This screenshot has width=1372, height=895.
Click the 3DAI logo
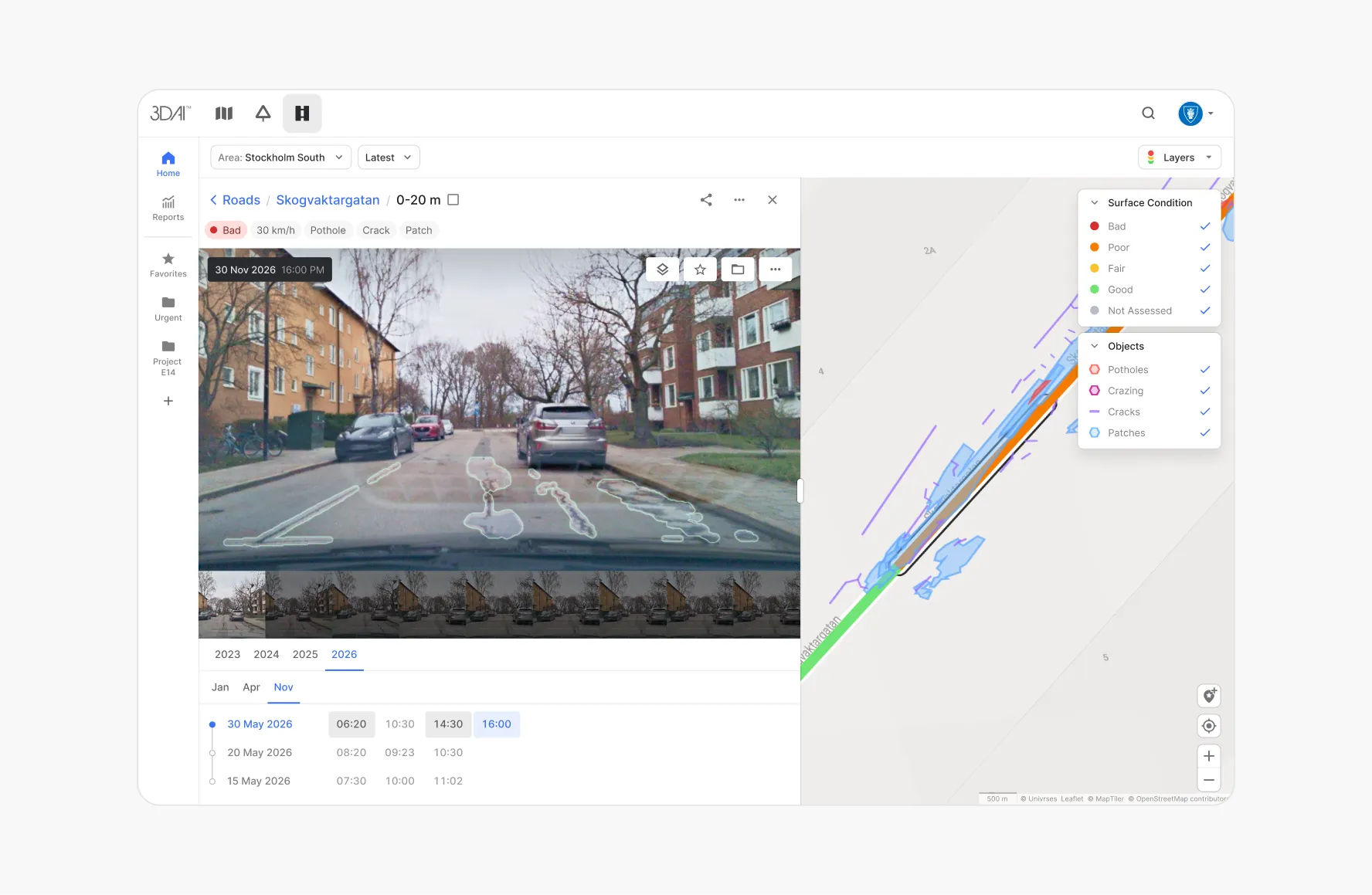click(x=170, y=114)
